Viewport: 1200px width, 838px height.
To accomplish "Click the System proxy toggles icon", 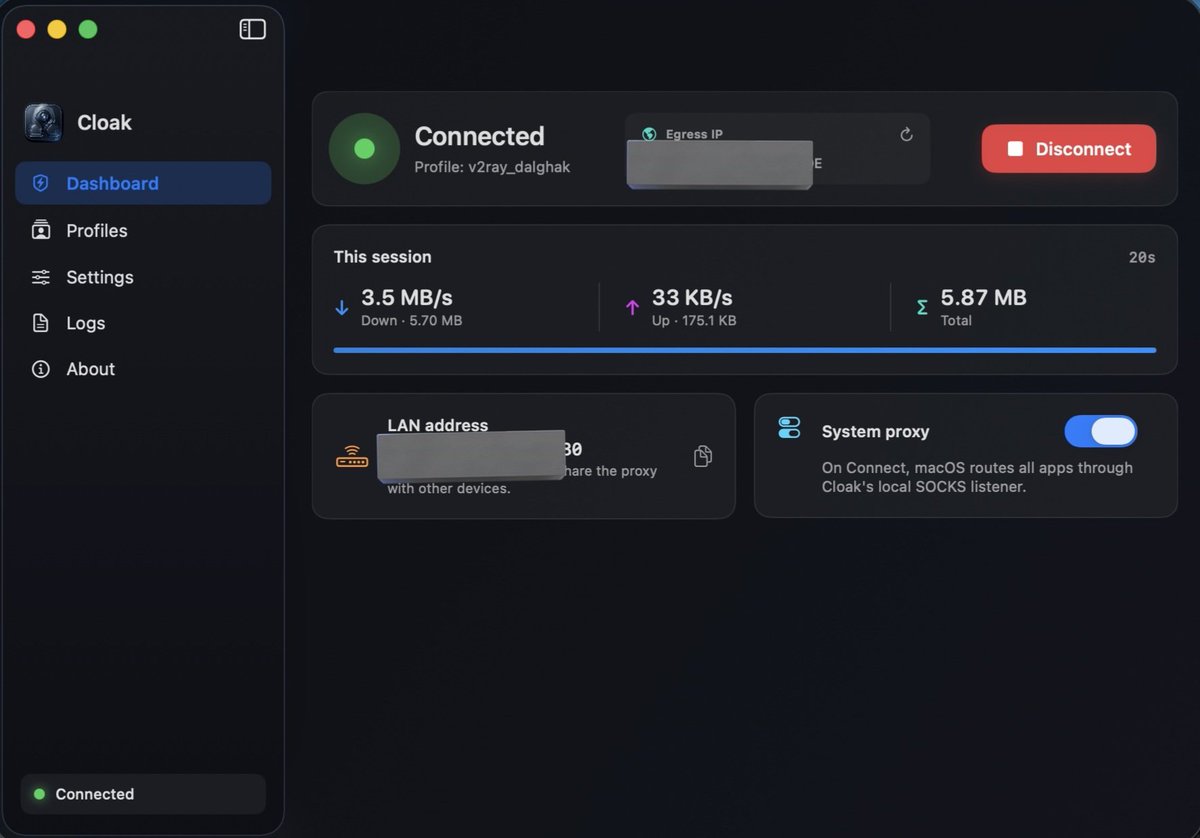I will 789,428.
